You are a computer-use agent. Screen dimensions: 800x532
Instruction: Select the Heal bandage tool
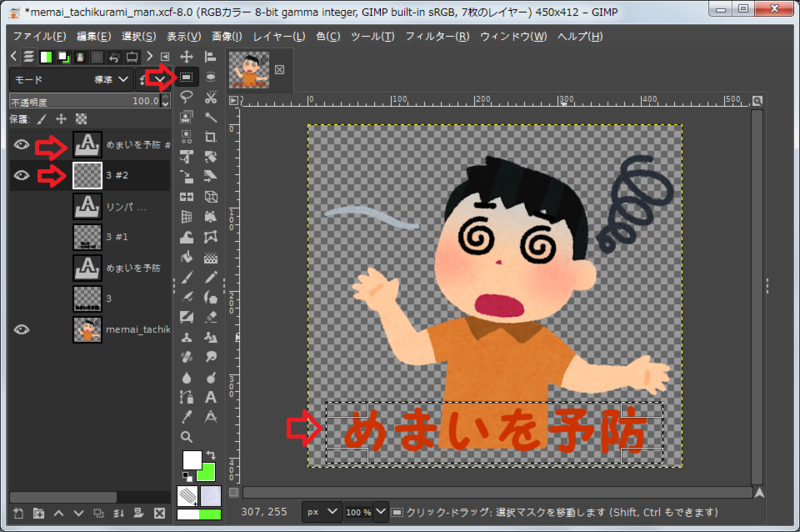pos(187,357)
